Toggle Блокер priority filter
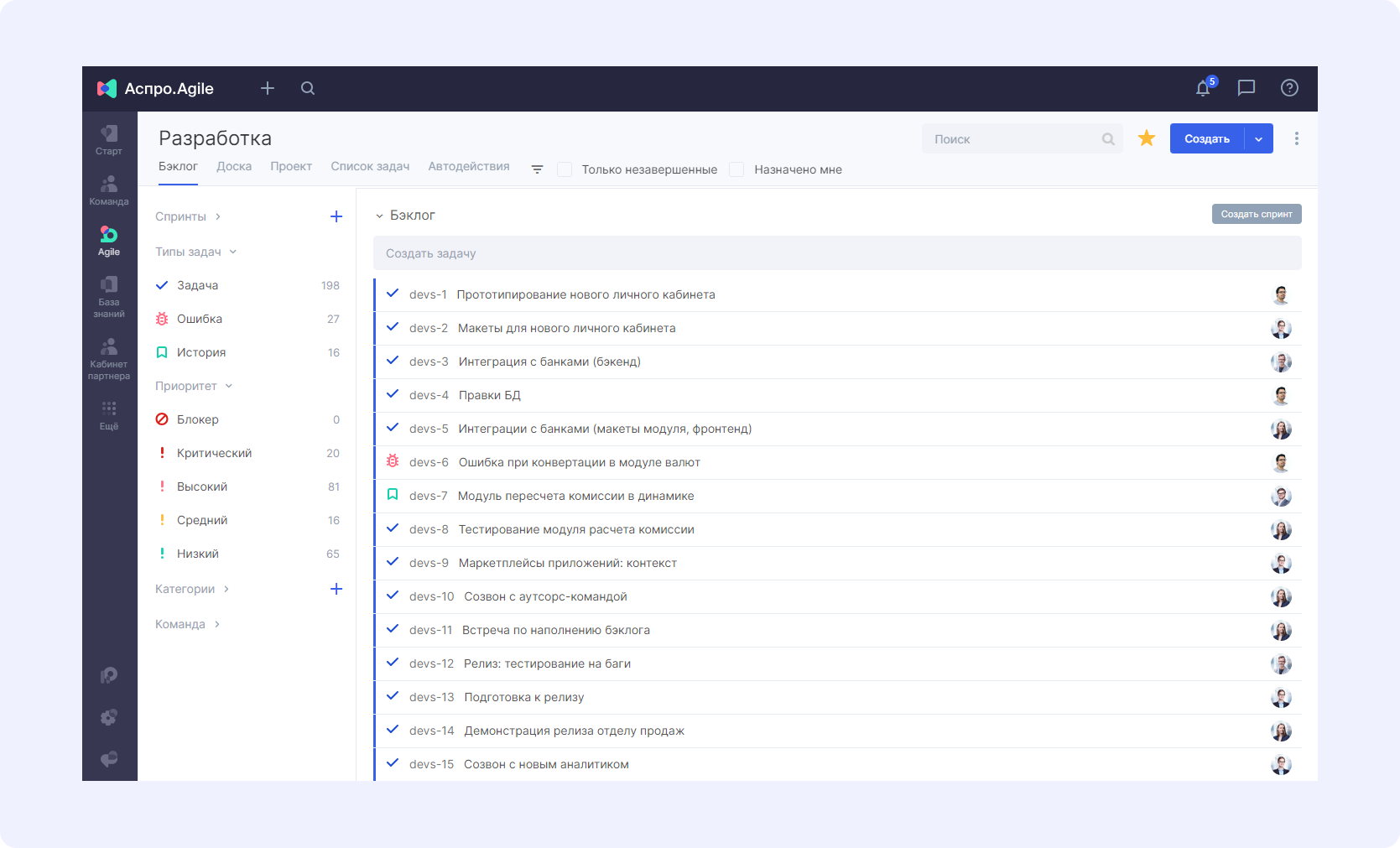This screenshot has width=1400, height=848. [x=247, y=419]
